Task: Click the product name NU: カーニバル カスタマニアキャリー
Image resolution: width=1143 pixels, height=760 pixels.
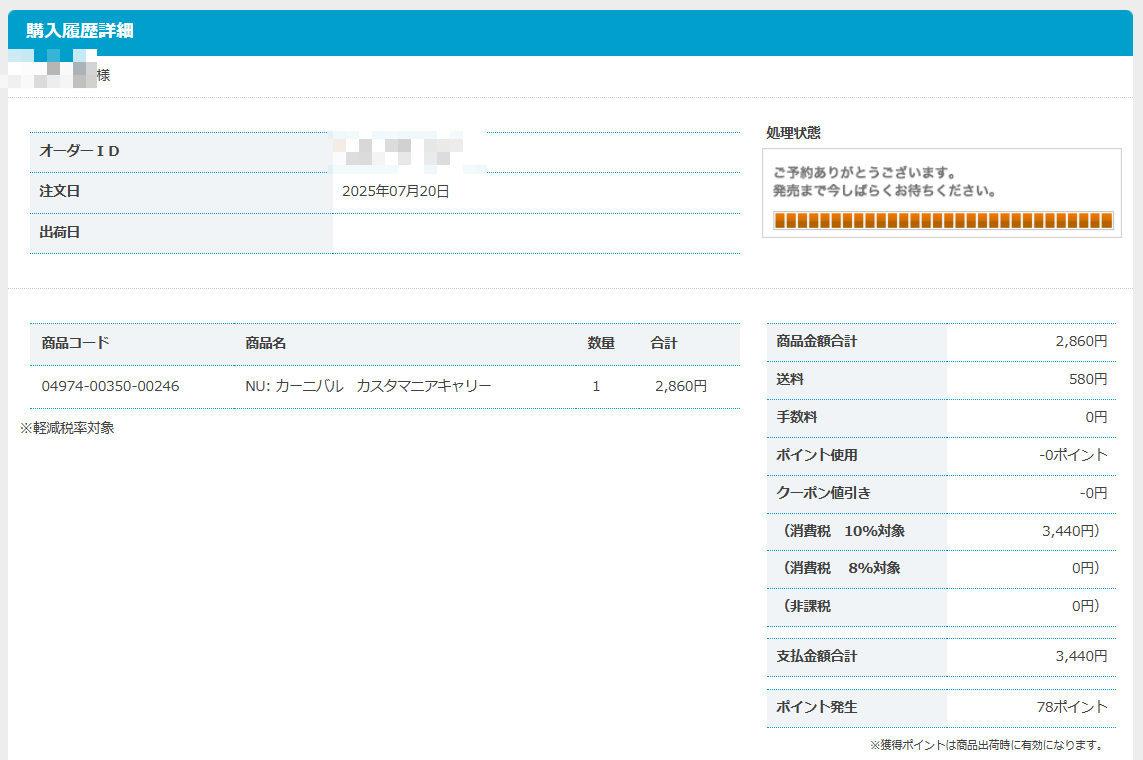Action: click(368, 386)
